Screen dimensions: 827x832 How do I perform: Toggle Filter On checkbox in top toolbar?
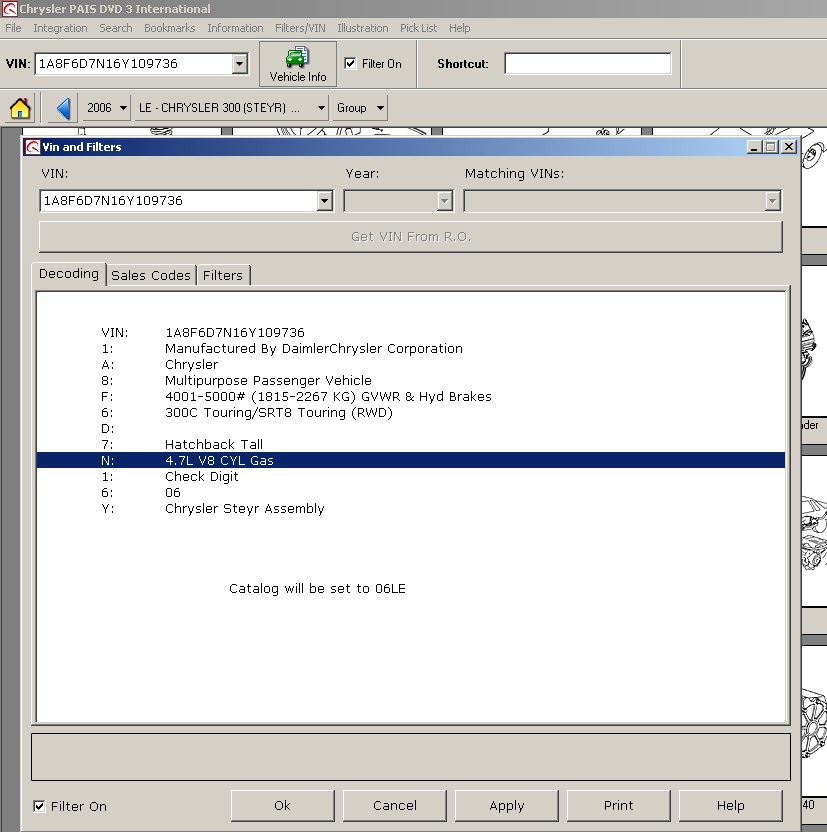(350, 64)
